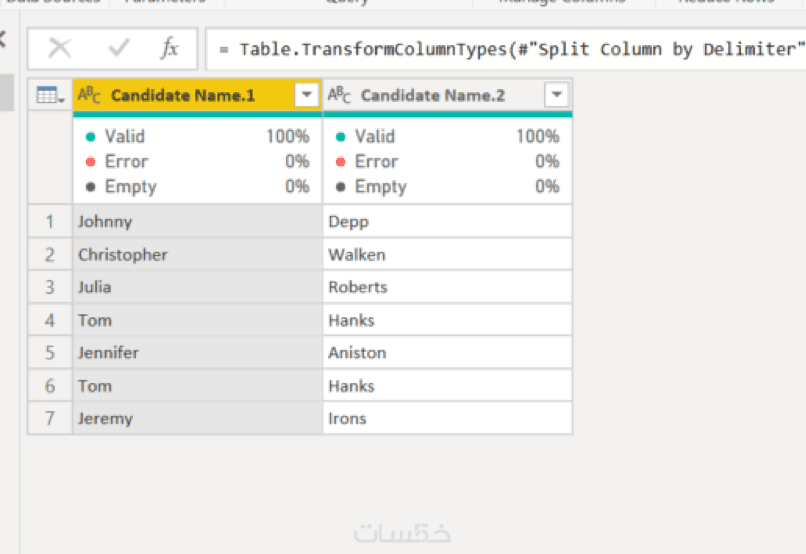The image size is (806, 554).
Task: Click the formula bar confirm checkmark icon
Action: point(119,48)
